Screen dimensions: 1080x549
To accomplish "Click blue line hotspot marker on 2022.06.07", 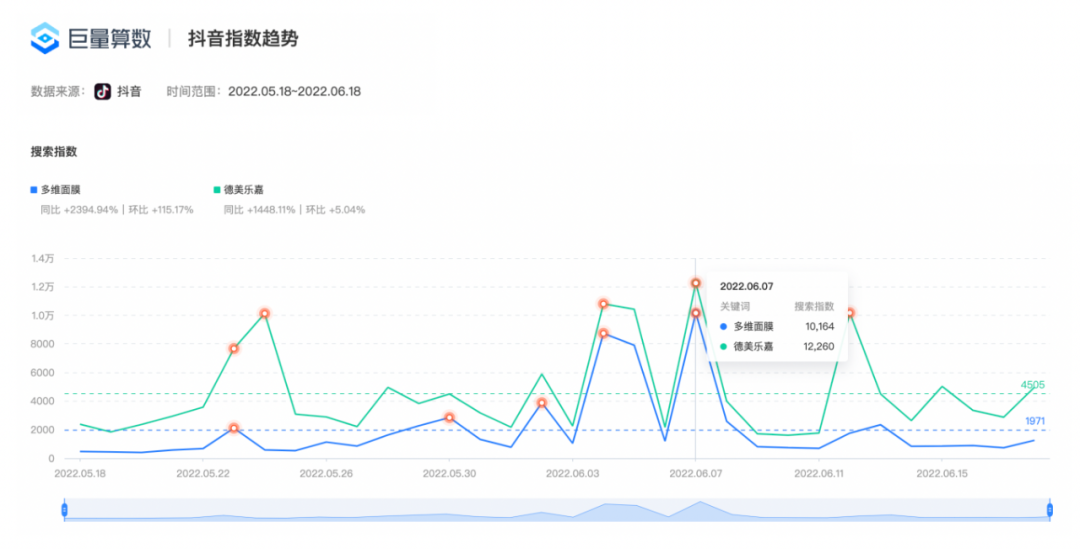I will tap(696, 313).
